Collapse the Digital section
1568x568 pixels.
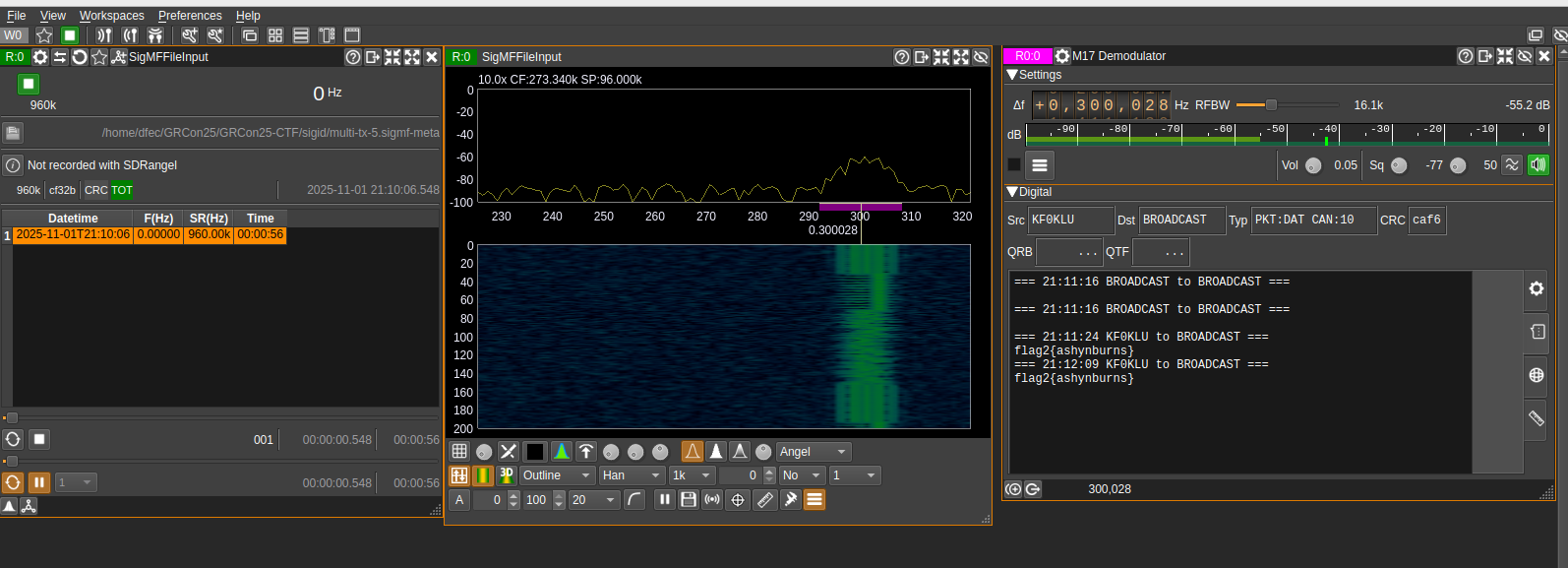tap(1012, 192)
